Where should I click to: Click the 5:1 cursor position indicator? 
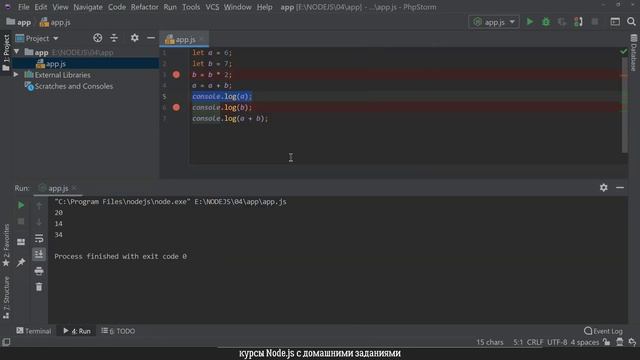(518, 342)
